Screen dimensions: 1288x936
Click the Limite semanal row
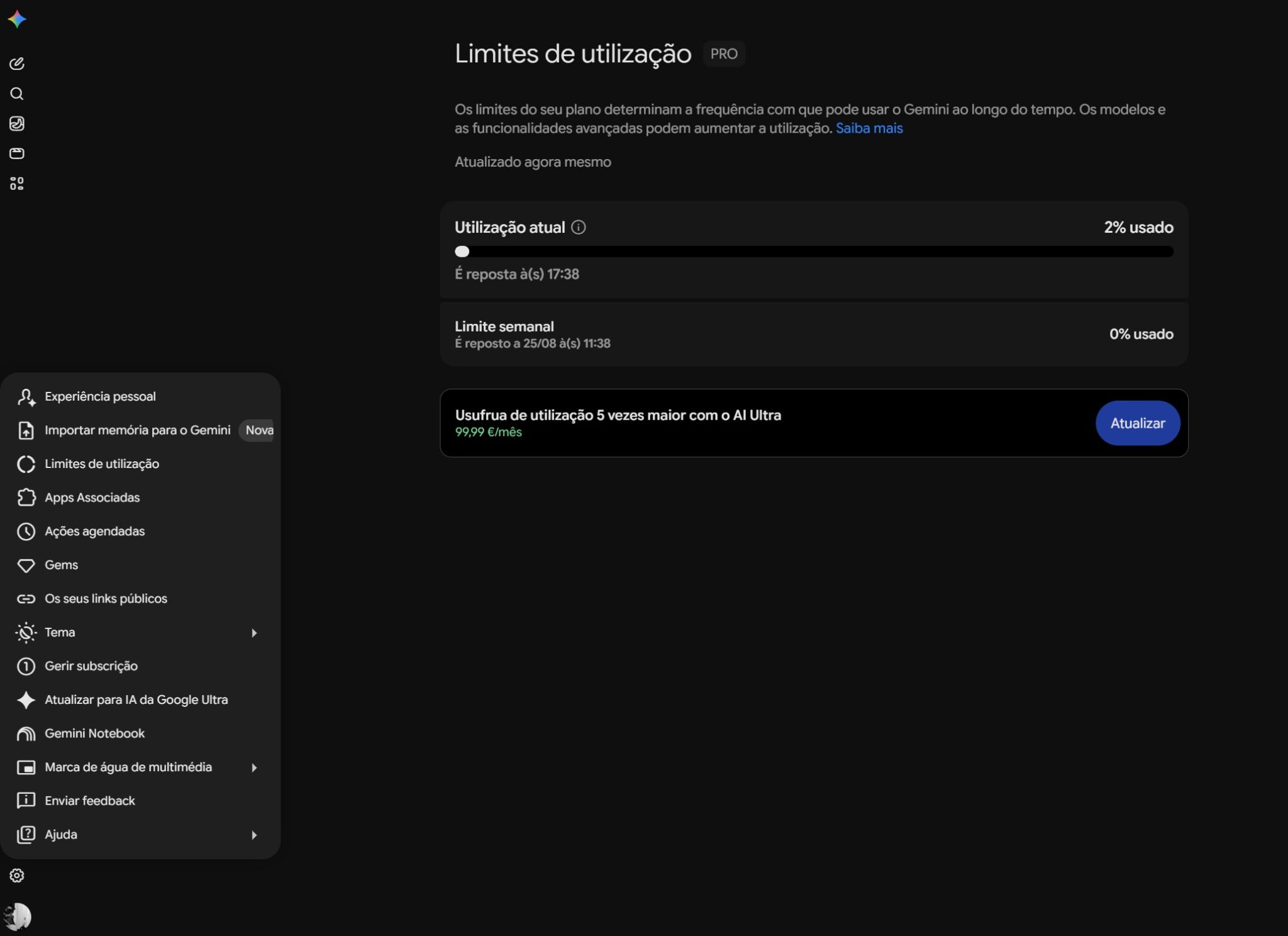pyautogui.click(x=814, y=334)
